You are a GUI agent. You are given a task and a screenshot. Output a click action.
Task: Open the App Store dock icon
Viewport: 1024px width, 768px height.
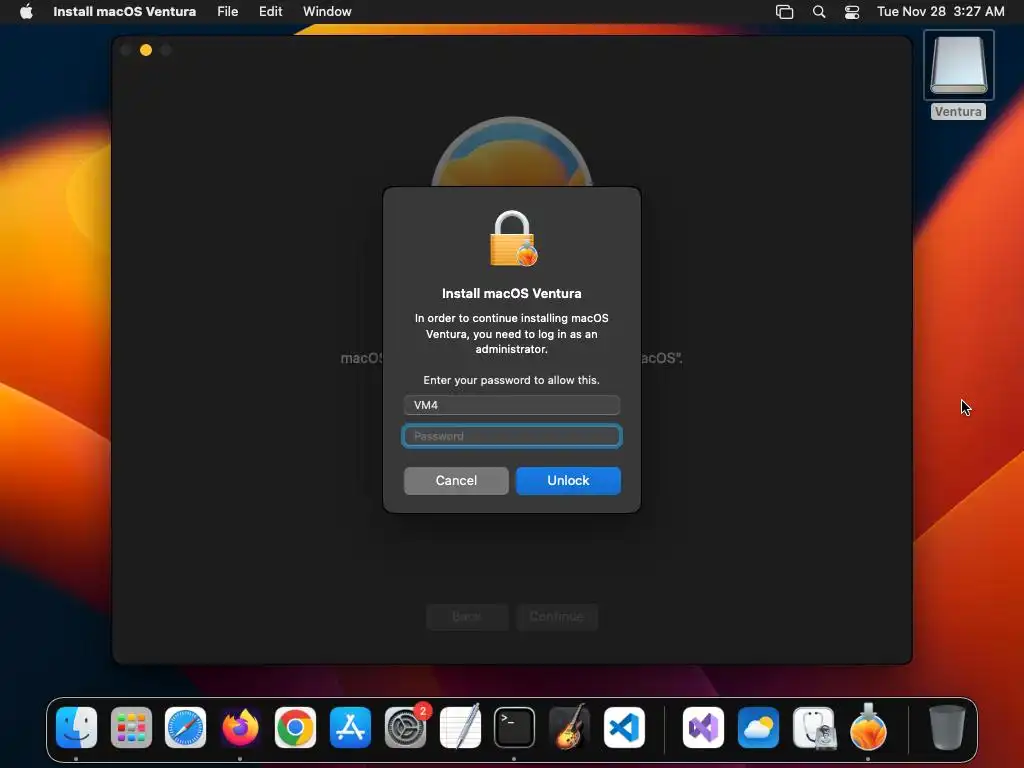pyautogui.click(x=350, y=728)
